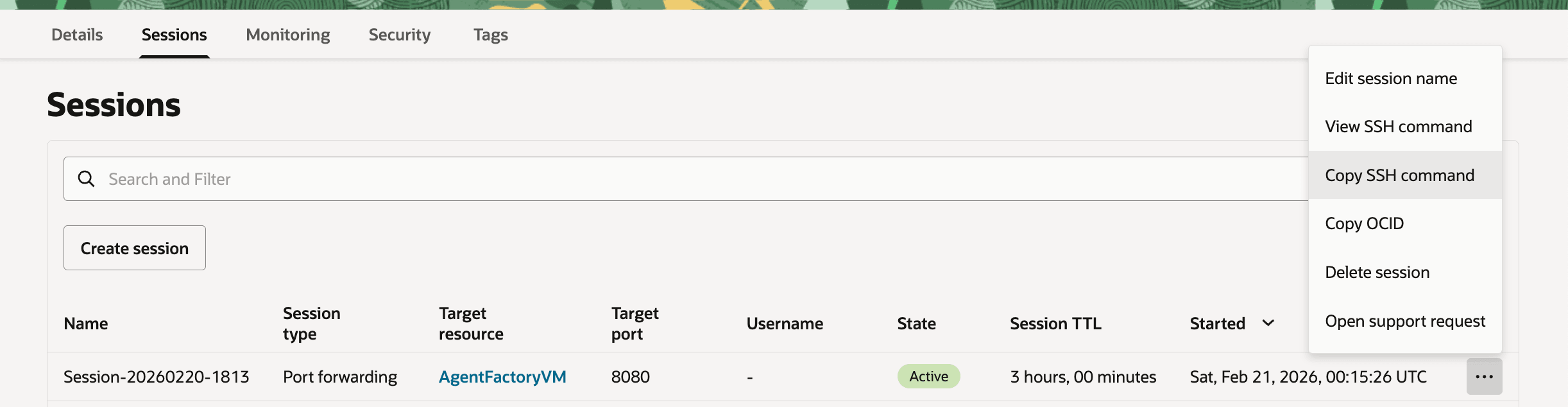Click the magnifier search icon
Screen dimensions: 1568x407
click(86, 178)
